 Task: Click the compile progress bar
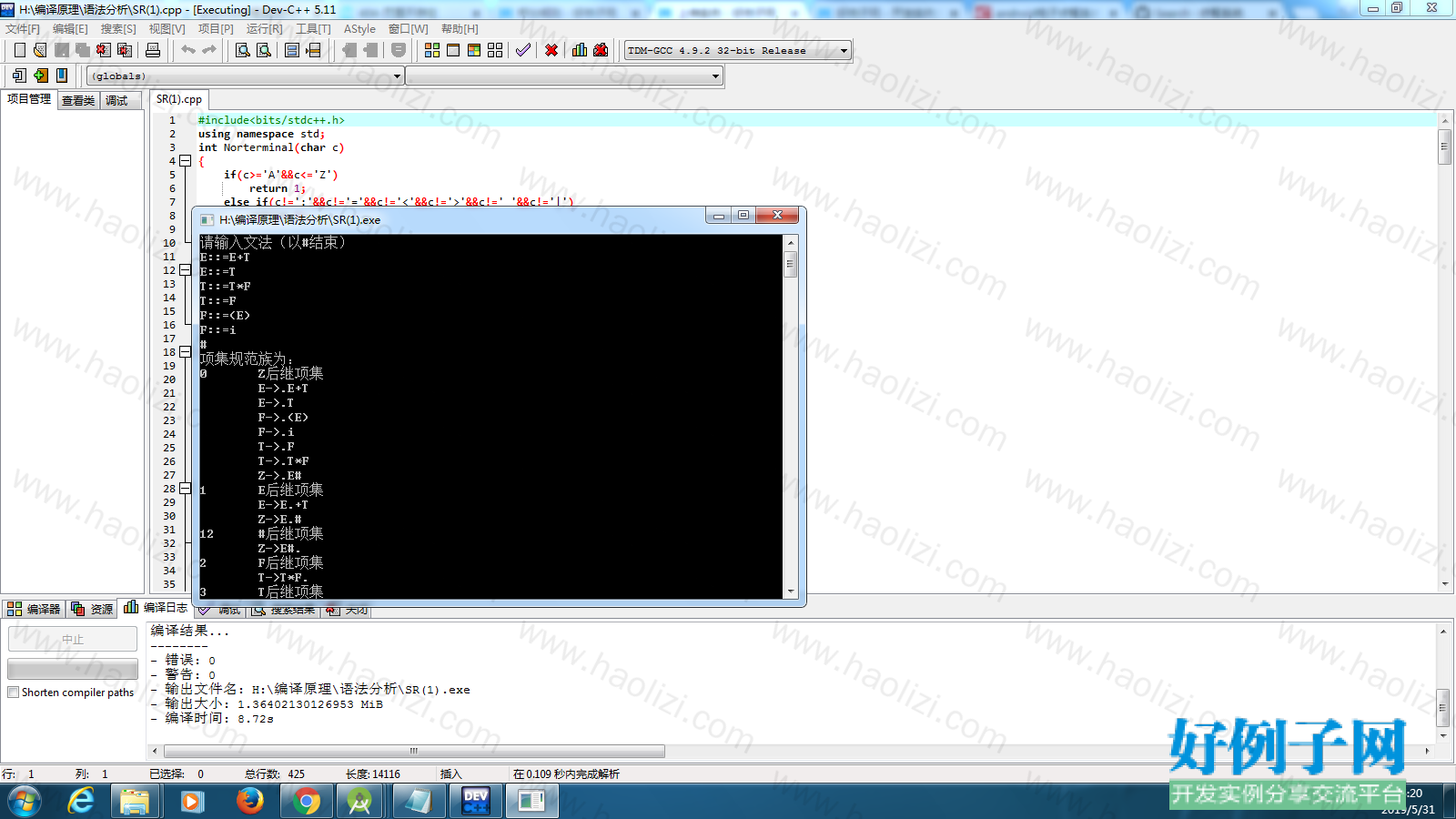73,669
